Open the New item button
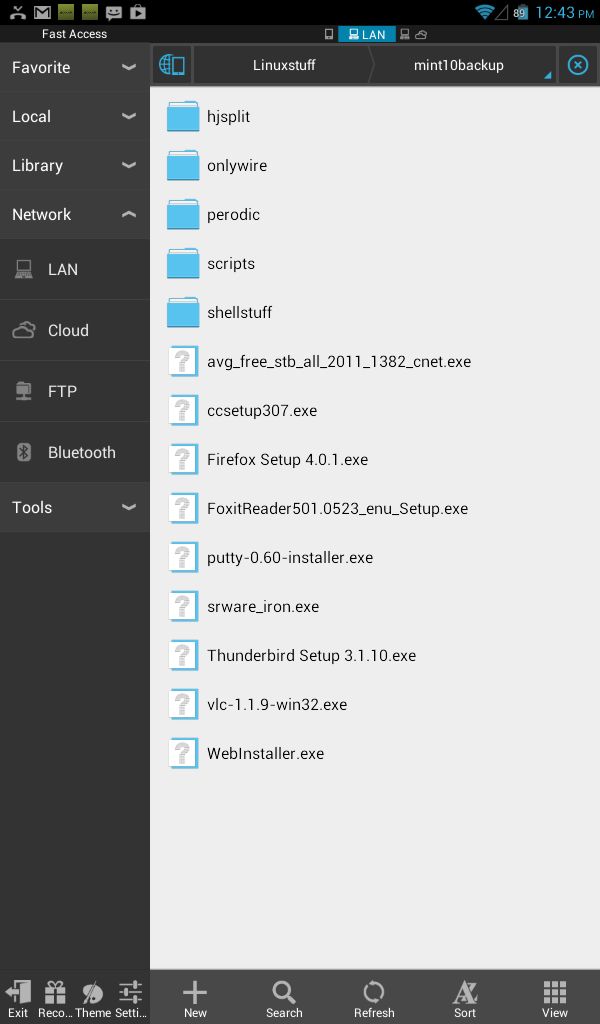This screenshot has width=600, height=1024. click(195, 999)
